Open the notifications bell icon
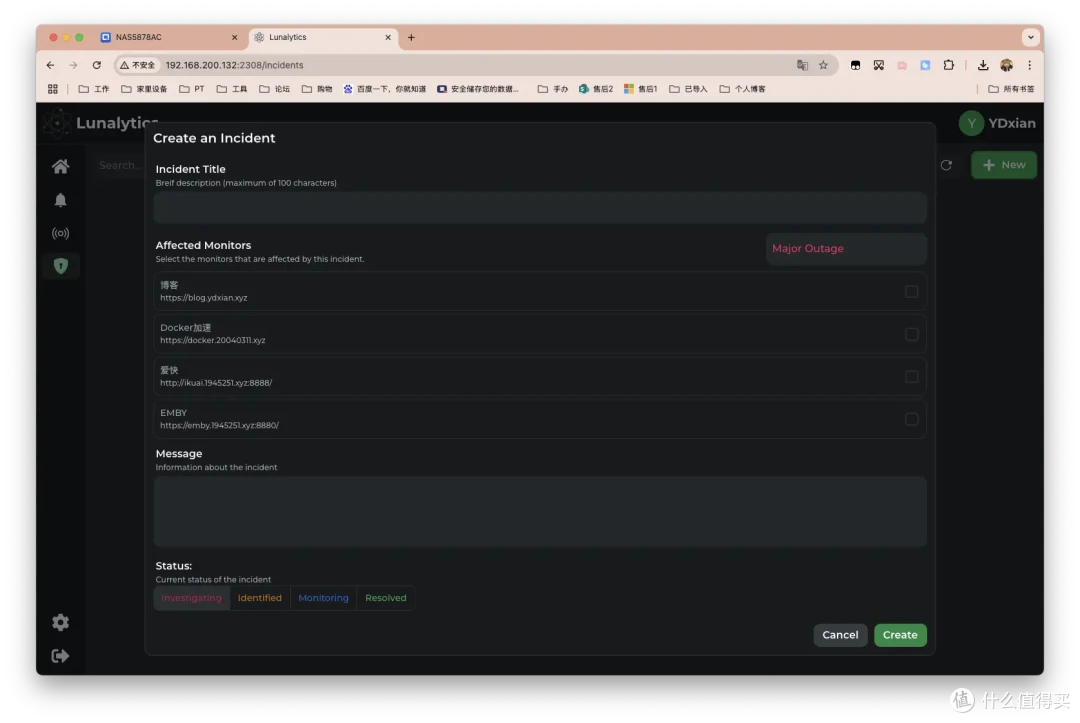This screenshot has height=723, width=1080. 61,200
